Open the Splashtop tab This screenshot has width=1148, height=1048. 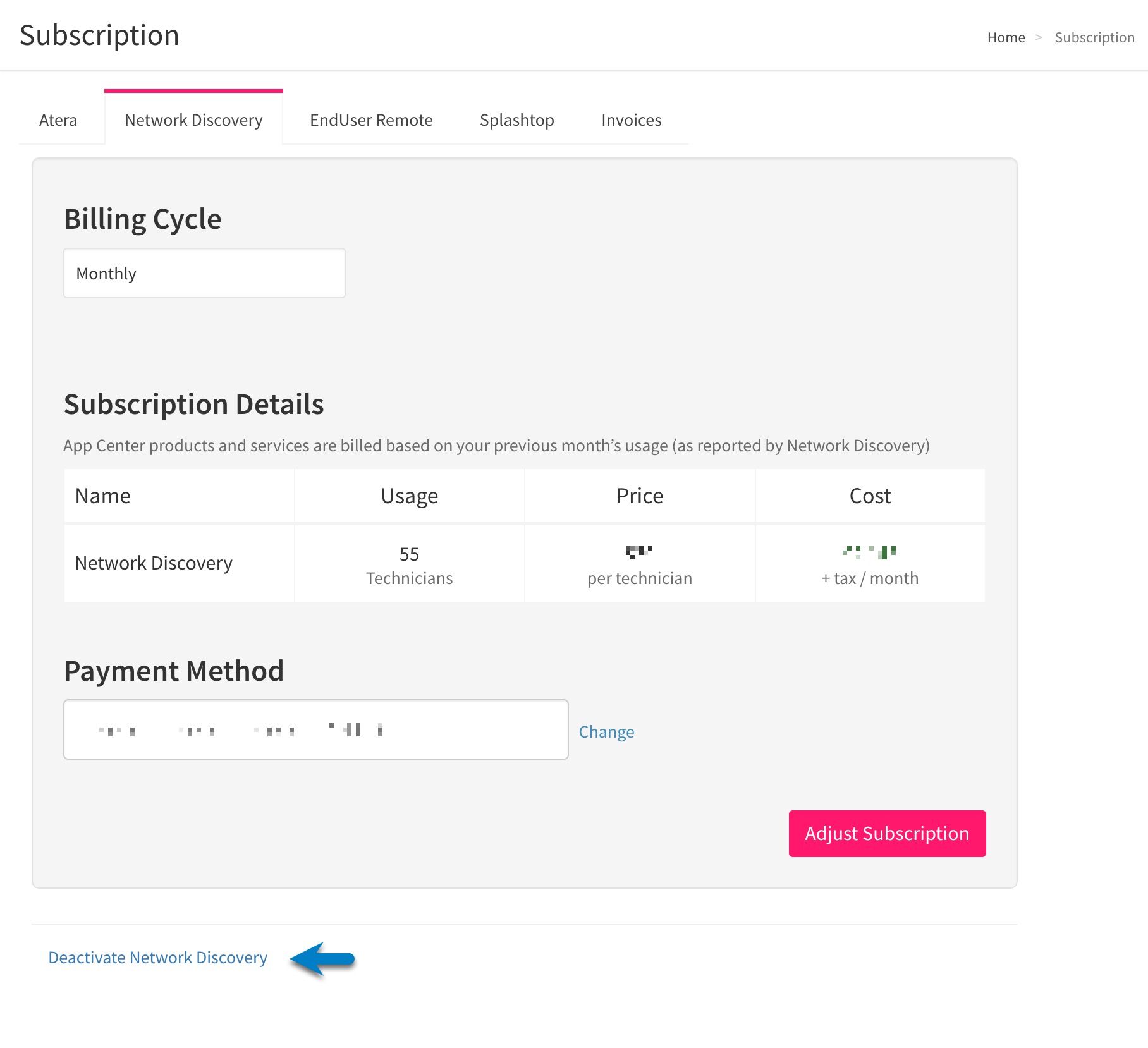click(x=516, y=119)
